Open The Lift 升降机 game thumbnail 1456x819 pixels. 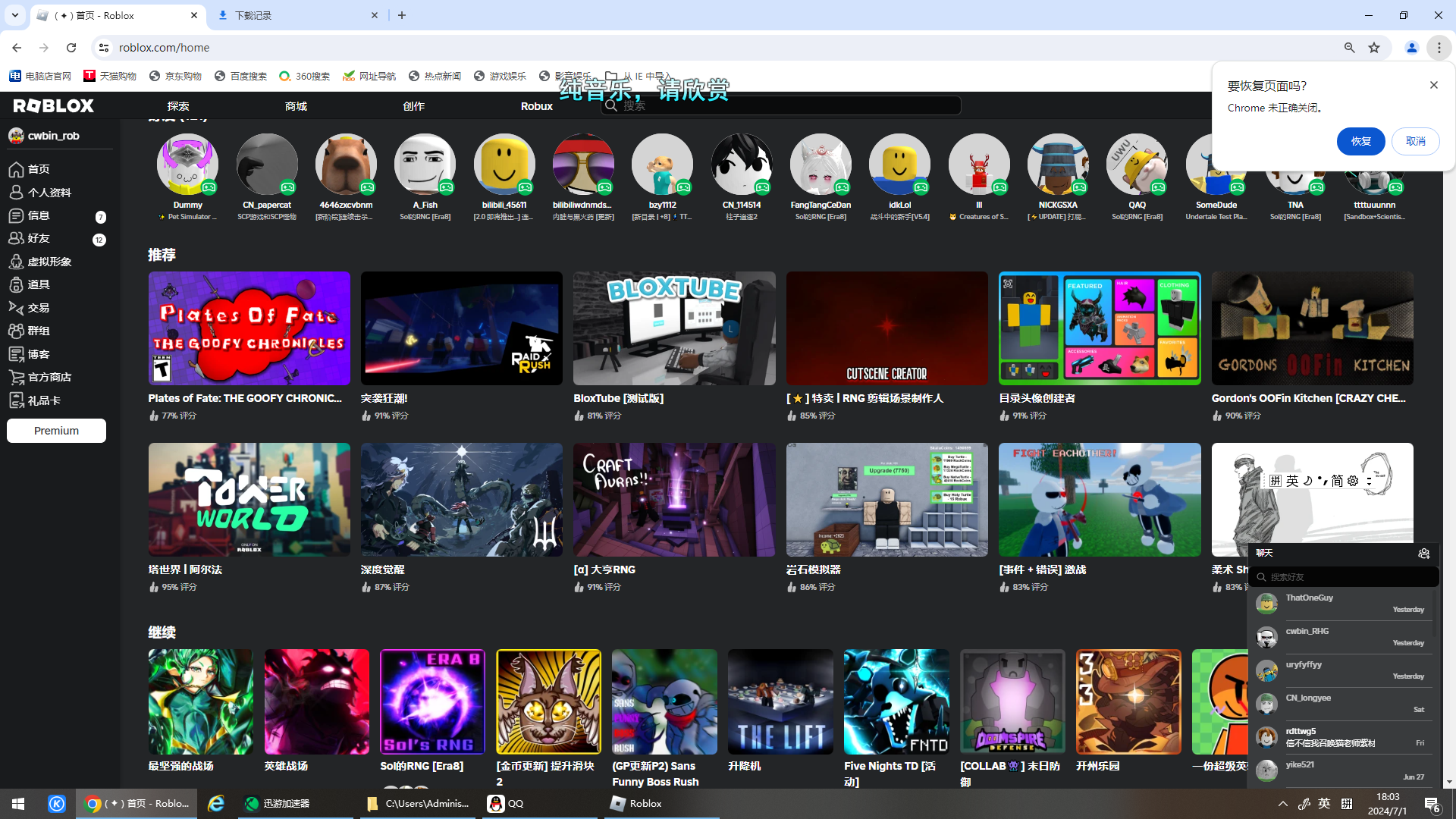(780, 701)
